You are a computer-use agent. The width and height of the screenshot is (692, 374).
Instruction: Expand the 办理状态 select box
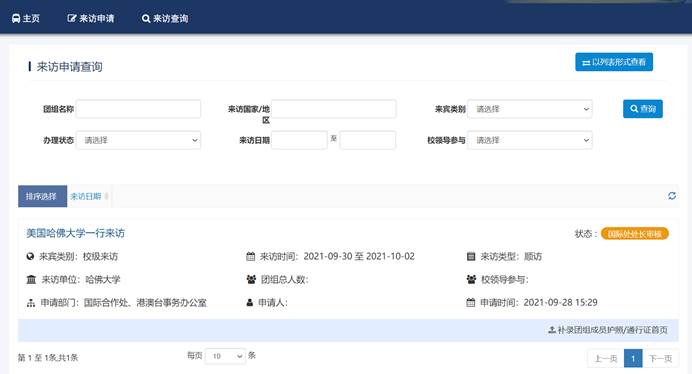pyautogui.click(x=138, y=140)
